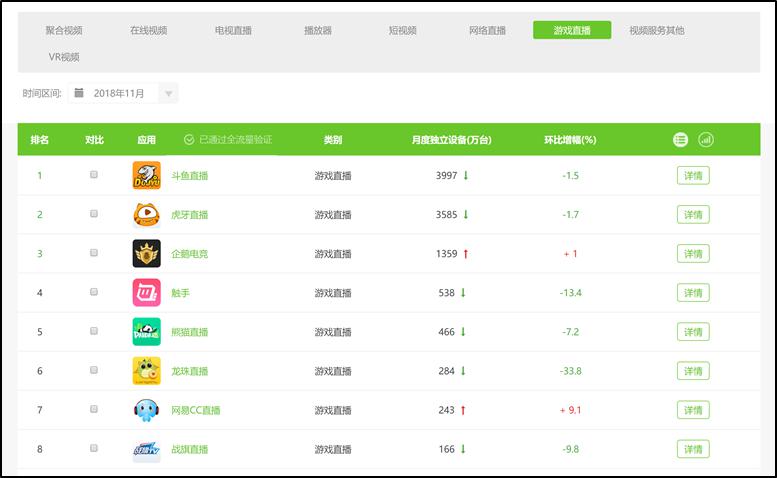Select the 电视直播 category tab
The height and width of the screenshot is (478, 777).
pos(233,30)
